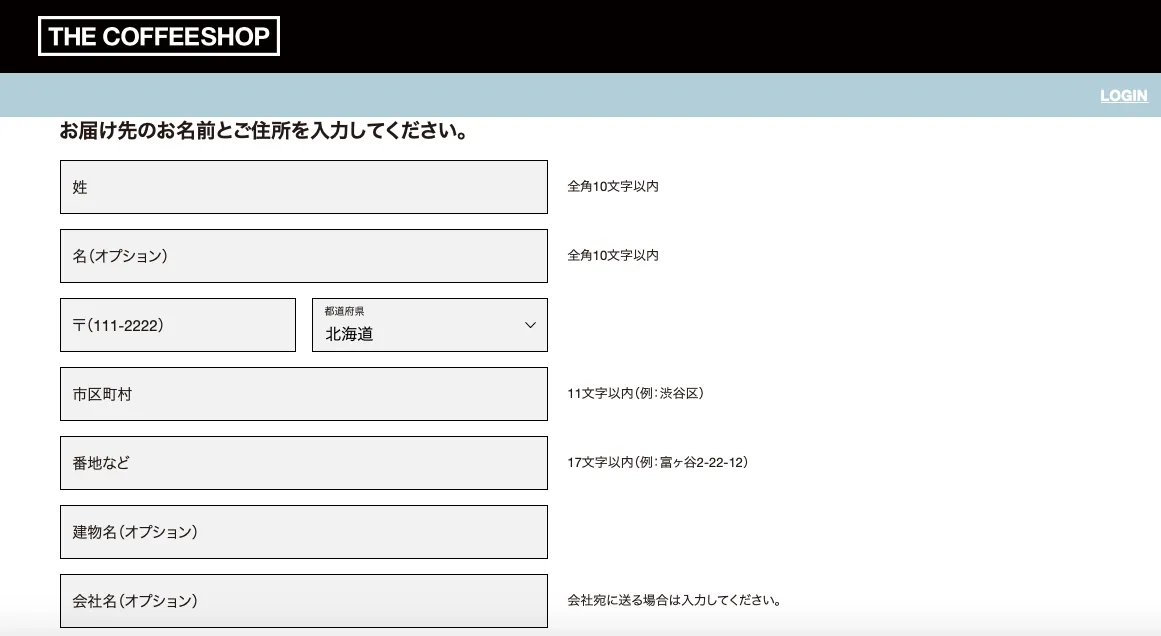The height and width of the screenshot is (636, 1161).
Task: Click the chevron arrow on prefecture dropdown
Action: coord(530,325)
